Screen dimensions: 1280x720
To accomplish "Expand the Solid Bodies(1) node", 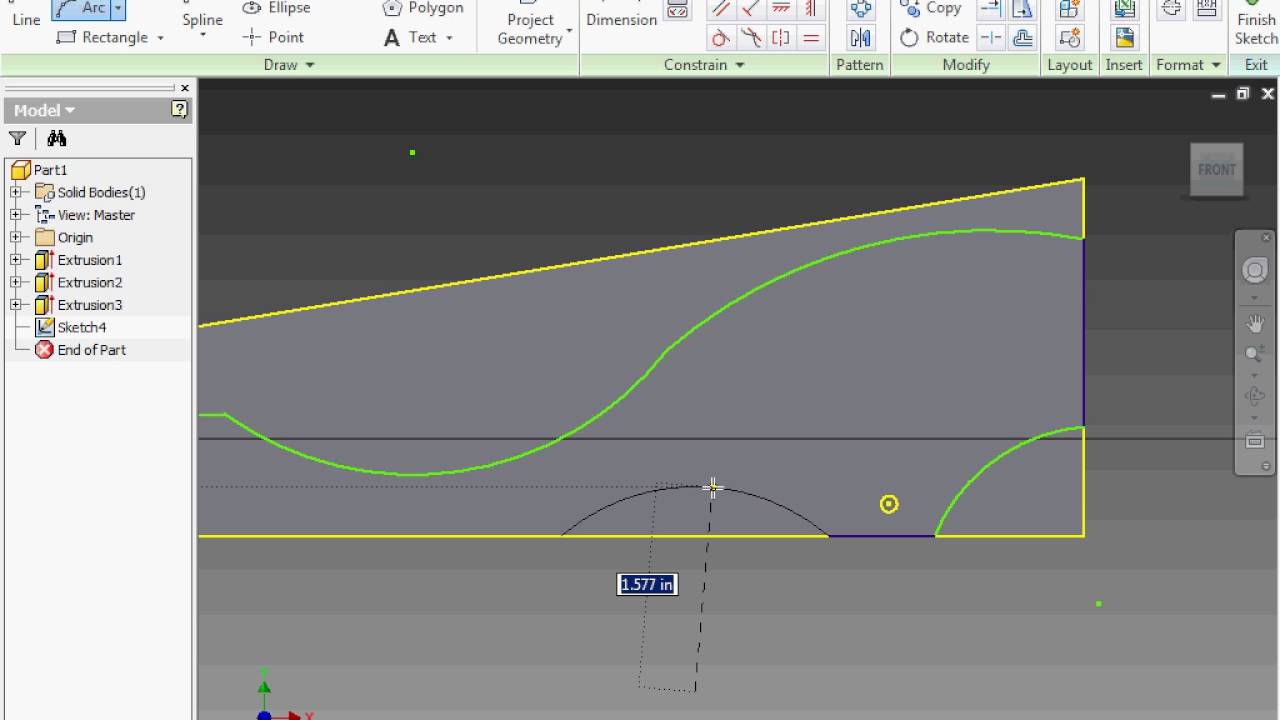I will pos(16,192).
